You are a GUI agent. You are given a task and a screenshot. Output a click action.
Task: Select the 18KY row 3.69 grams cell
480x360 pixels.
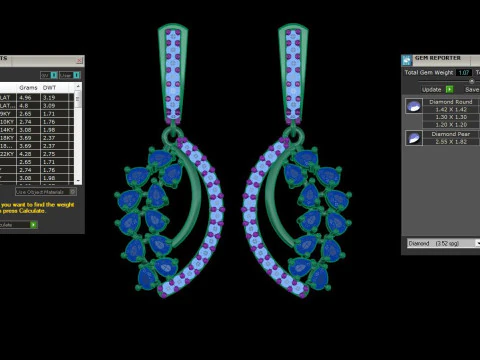(x=28, y=138)
